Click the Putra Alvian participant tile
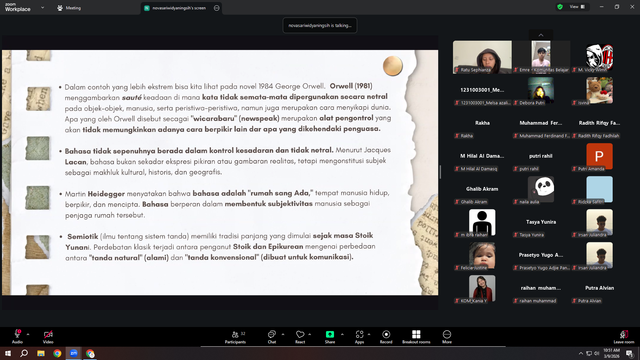 coord(599,288)
